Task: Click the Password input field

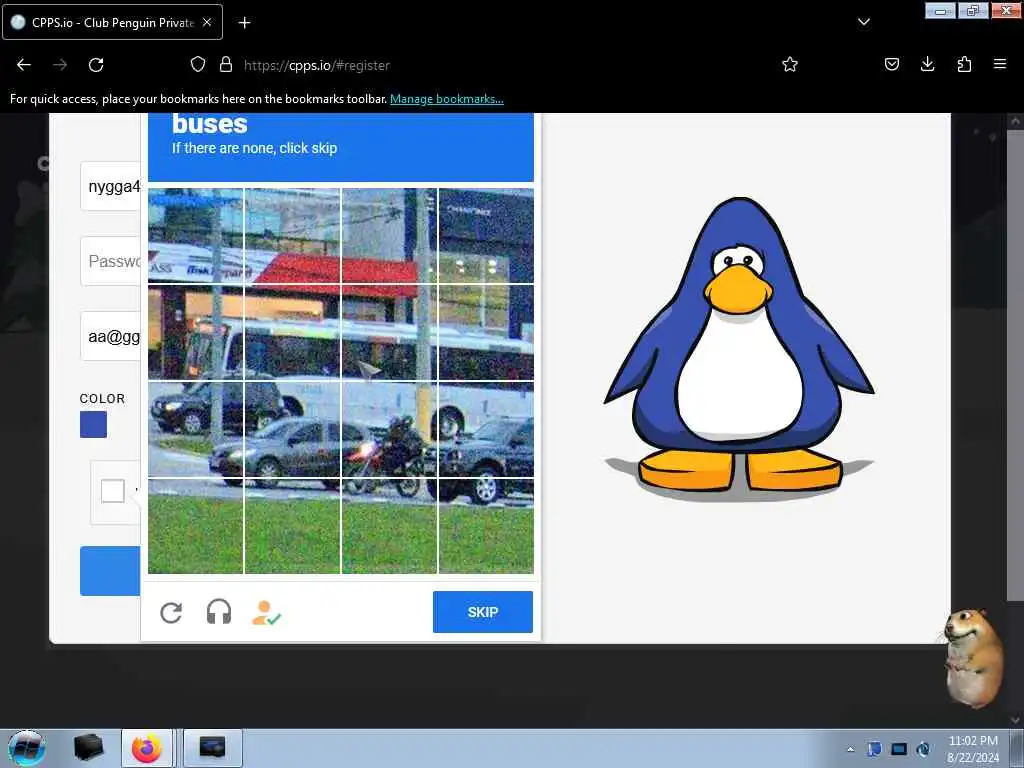Action: 110,261
